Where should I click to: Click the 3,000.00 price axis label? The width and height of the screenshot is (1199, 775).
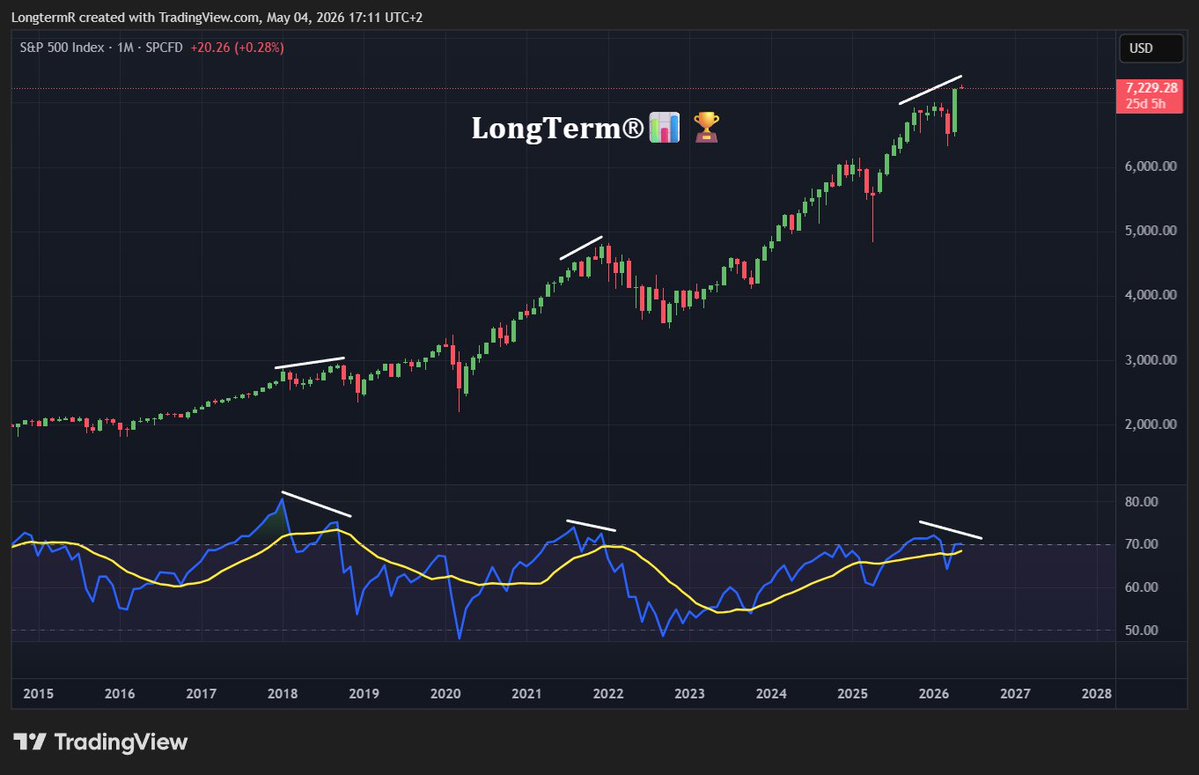coord(1150,360)
